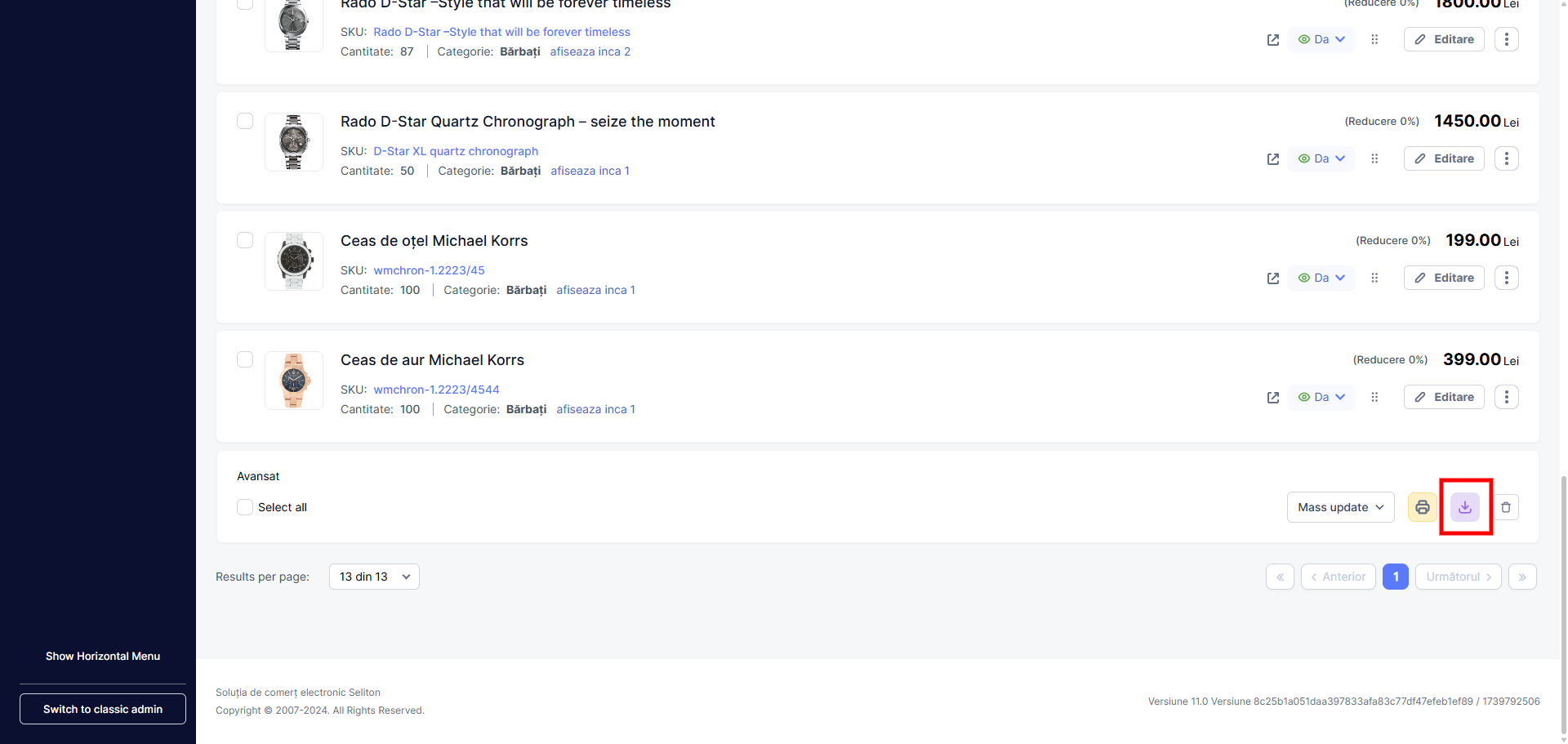Click price 199.00 Lei

(1482, 240)
